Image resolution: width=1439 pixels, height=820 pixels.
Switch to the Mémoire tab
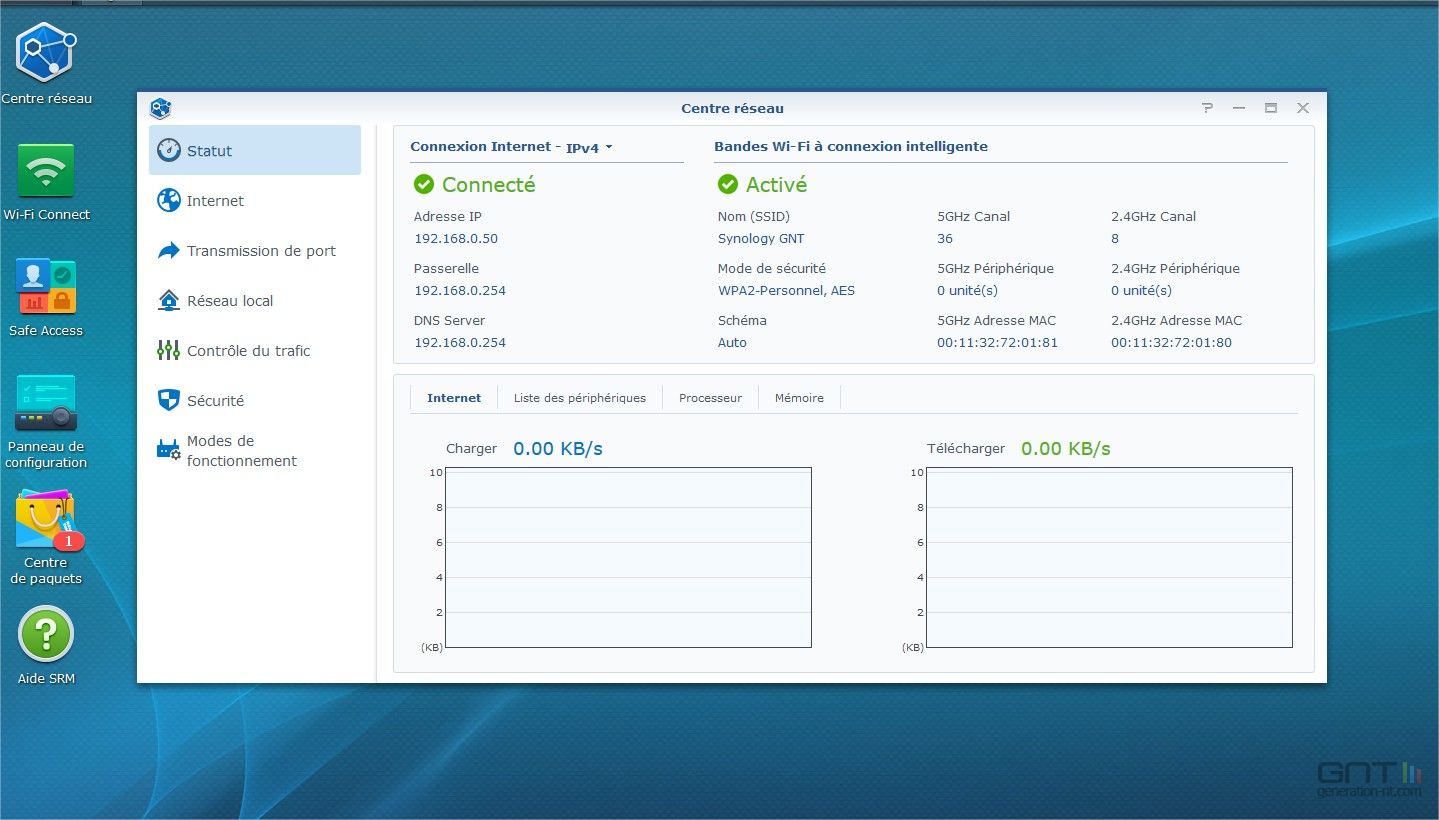799,398
